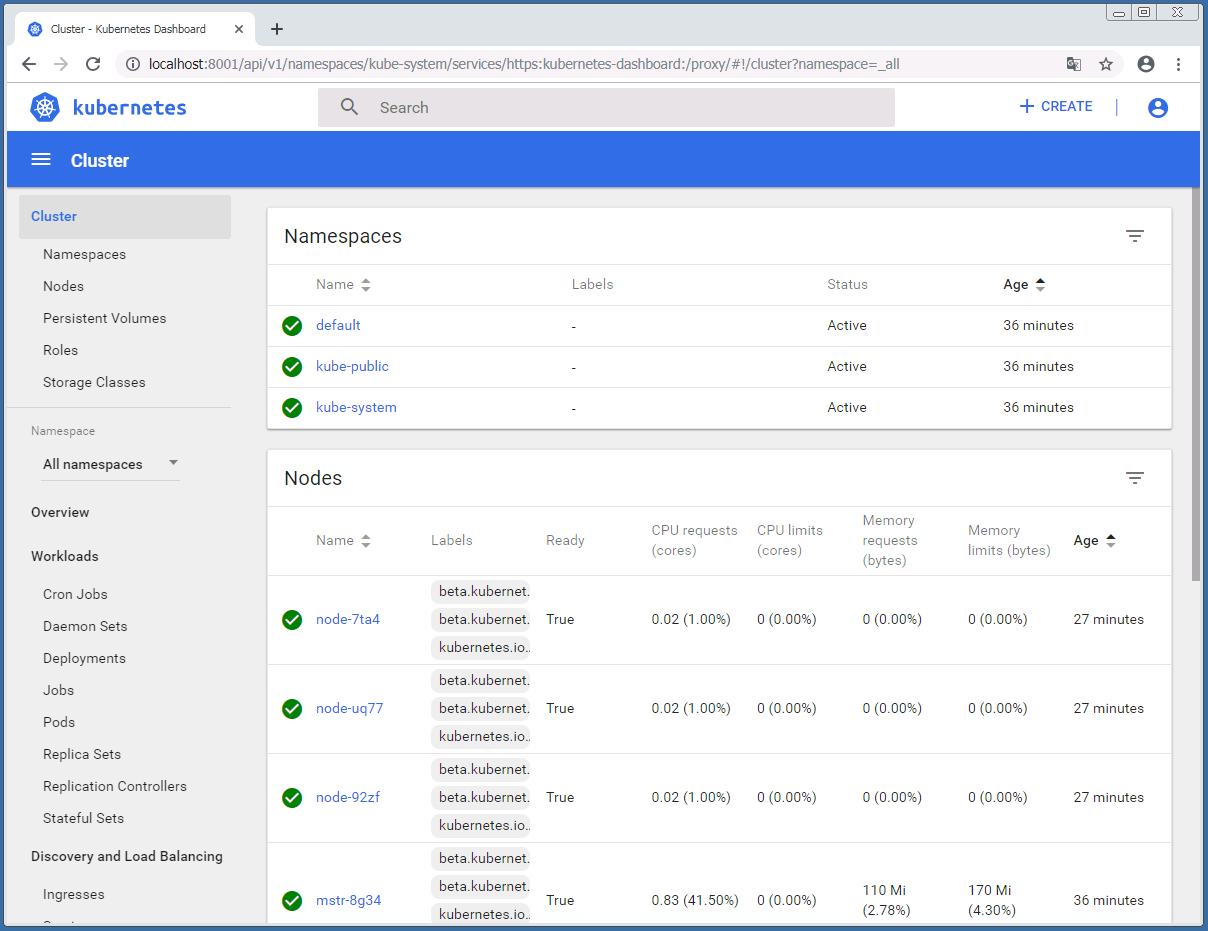The width and height of the screenshot is (1208, 931).
Task: Click the green status check for default namespace
Action: (292, 326)
